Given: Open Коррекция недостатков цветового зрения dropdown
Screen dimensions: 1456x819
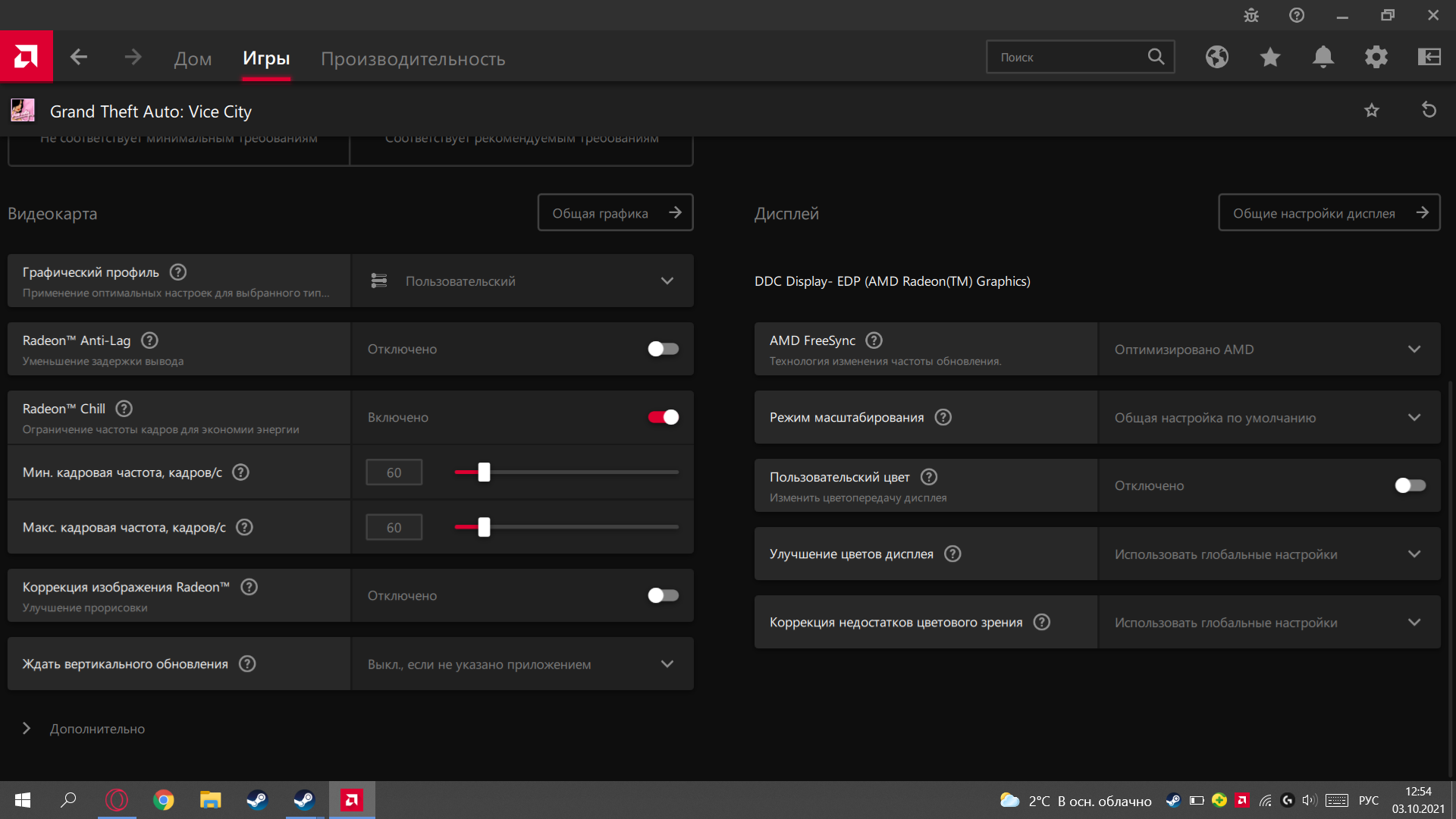Looking at the screenshot, I should 1269,622.
